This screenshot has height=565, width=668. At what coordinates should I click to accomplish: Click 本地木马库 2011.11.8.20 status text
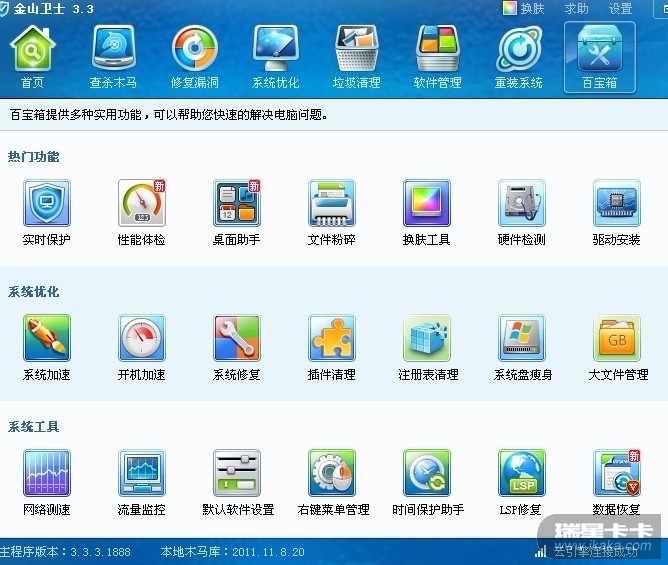(x=233, y=552)
